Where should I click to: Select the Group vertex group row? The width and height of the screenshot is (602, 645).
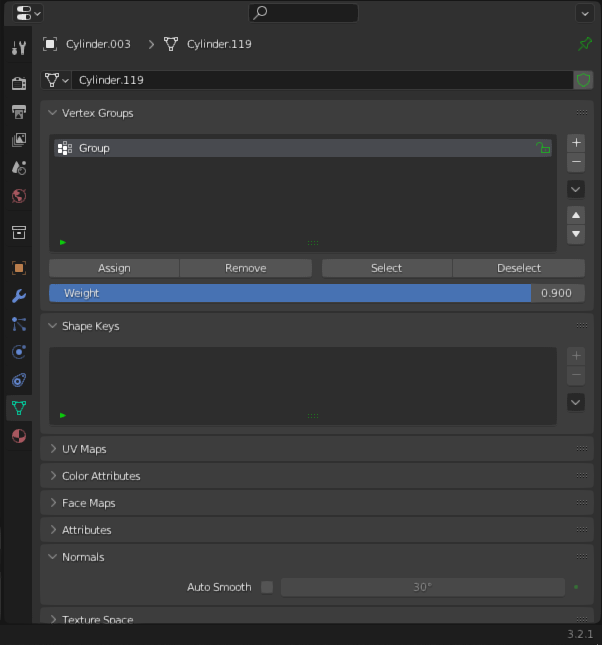tap(302, 148)
